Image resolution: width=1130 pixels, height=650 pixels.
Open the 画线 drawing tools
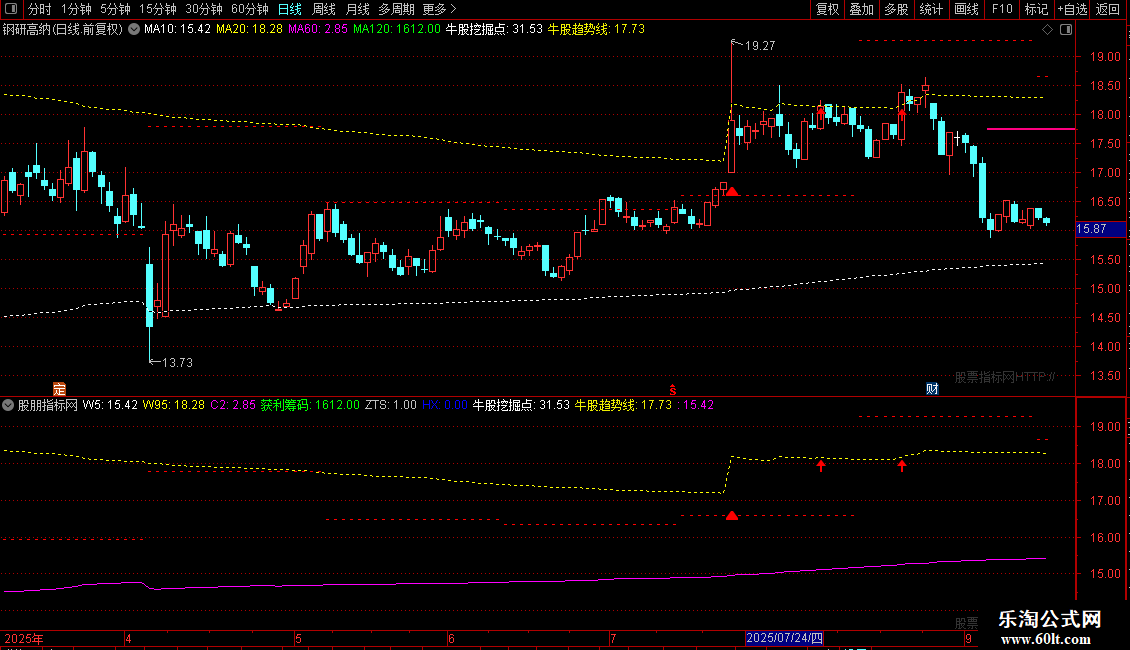pyautogui.click(x=966, y=9)
